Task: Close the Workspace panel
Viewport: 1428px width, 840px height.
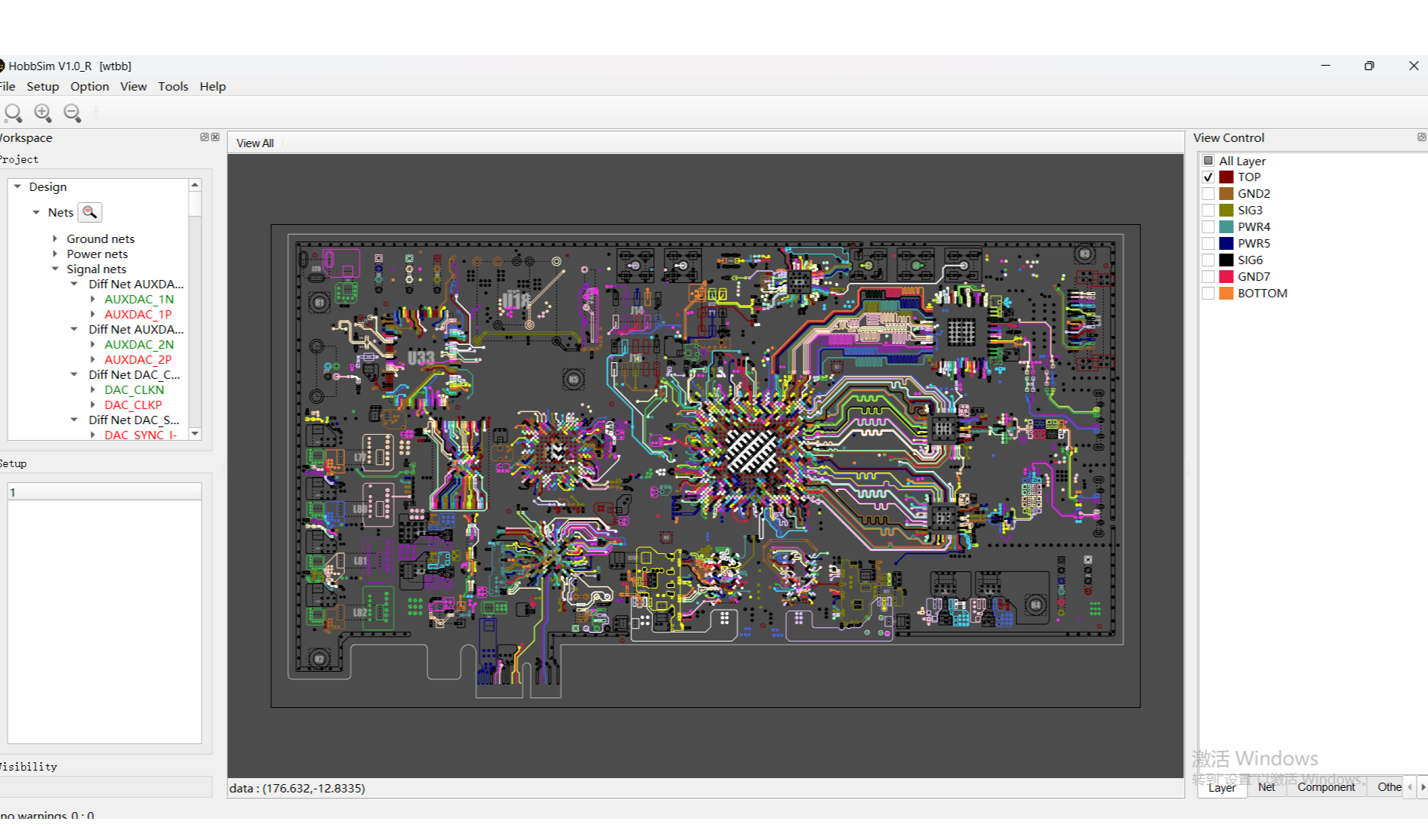Action: point(215,137)
